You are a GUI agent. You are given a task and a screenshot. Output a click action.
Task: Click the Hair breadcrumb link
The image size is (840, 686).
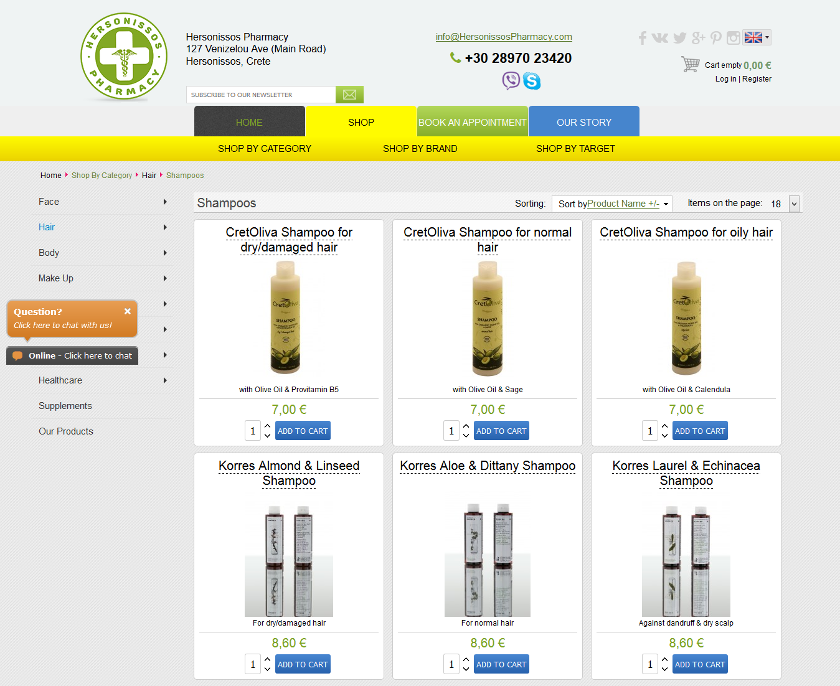point(148,175)
